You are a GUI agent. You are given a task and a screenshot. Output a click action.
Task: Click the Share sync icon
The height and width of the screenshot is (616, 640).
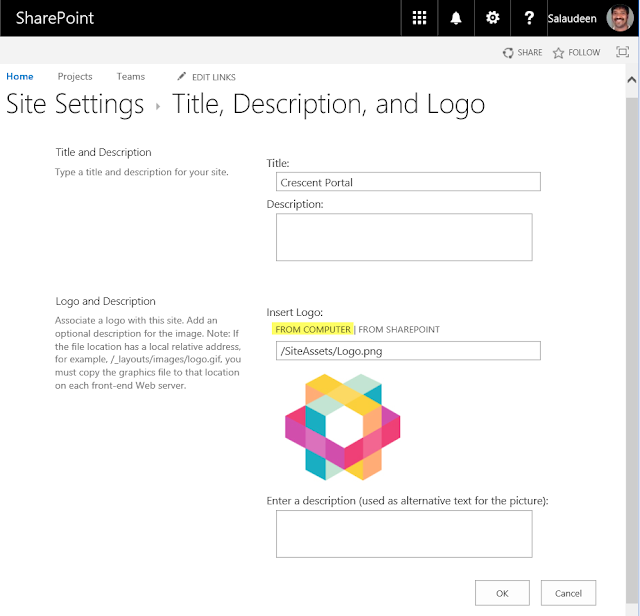508,53
